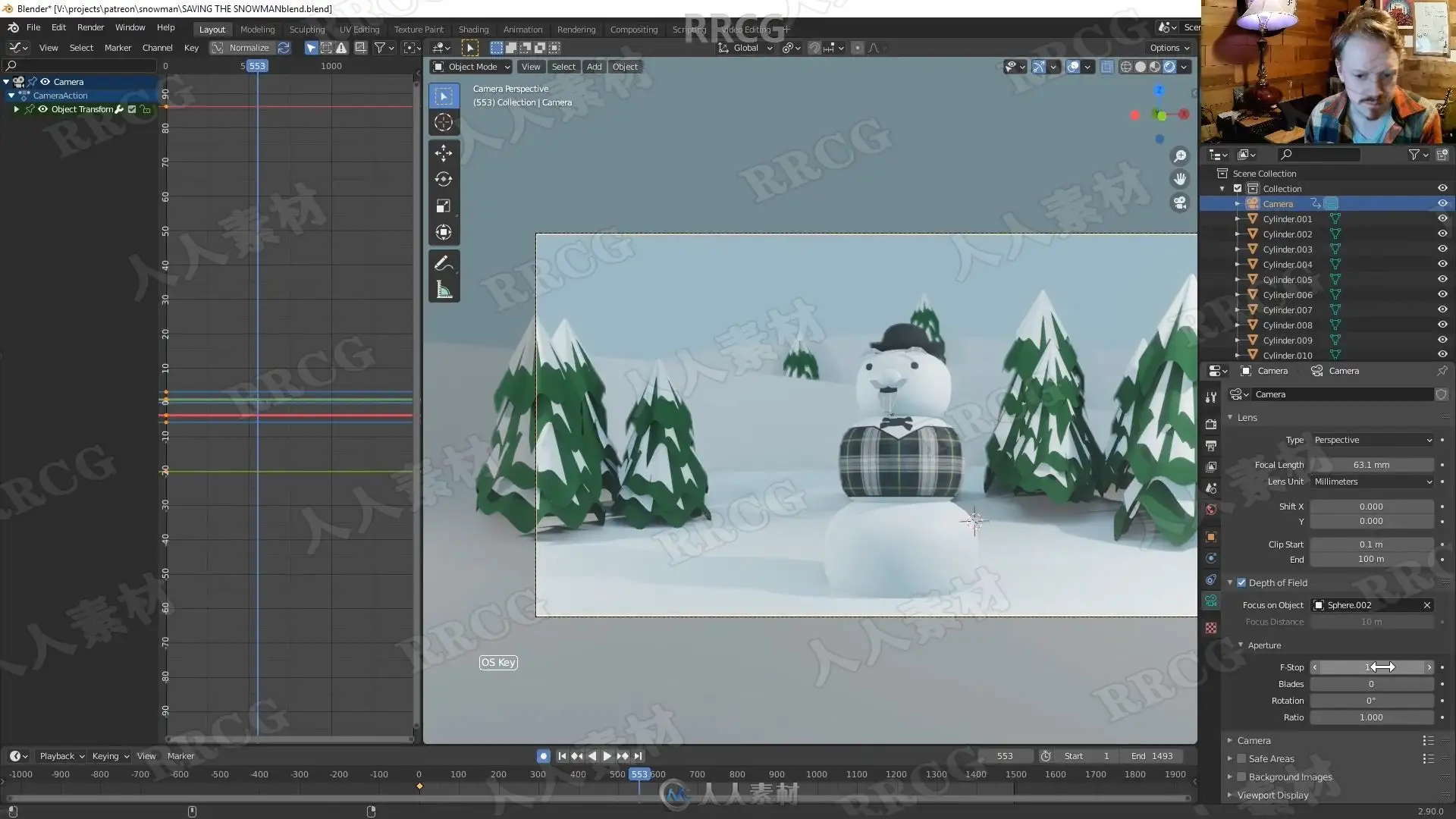
Task: Click the Focal Length field
Action: coord(1371,465)
